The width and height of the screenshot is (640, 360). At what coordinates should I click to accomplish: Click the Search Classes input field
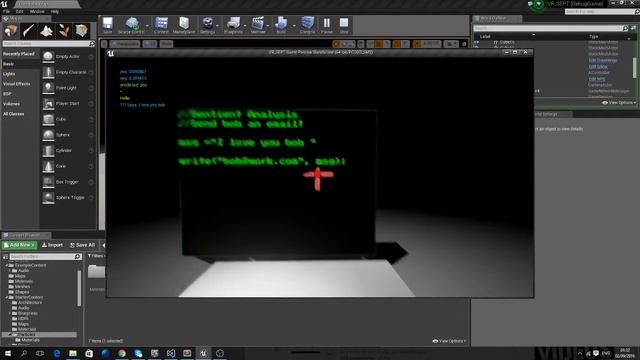click(48, 44)
